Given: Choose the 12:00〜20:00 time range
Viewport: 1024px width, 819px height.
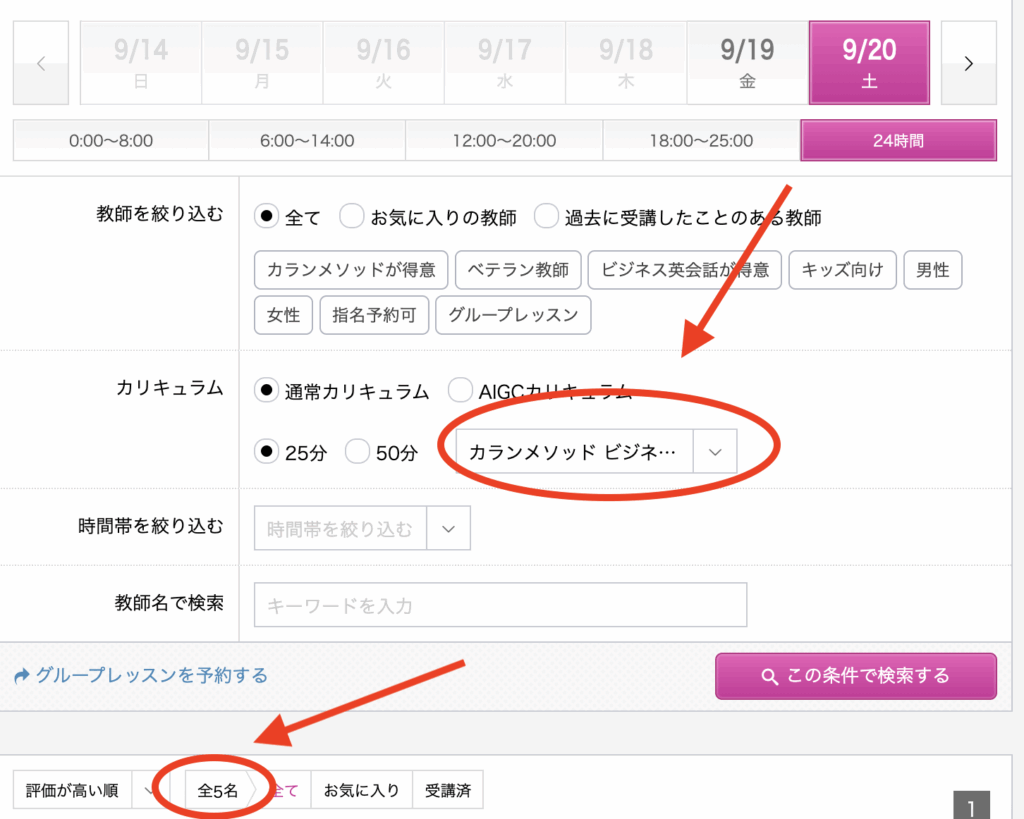Looking at the screenshot, I should coord(504,141).
